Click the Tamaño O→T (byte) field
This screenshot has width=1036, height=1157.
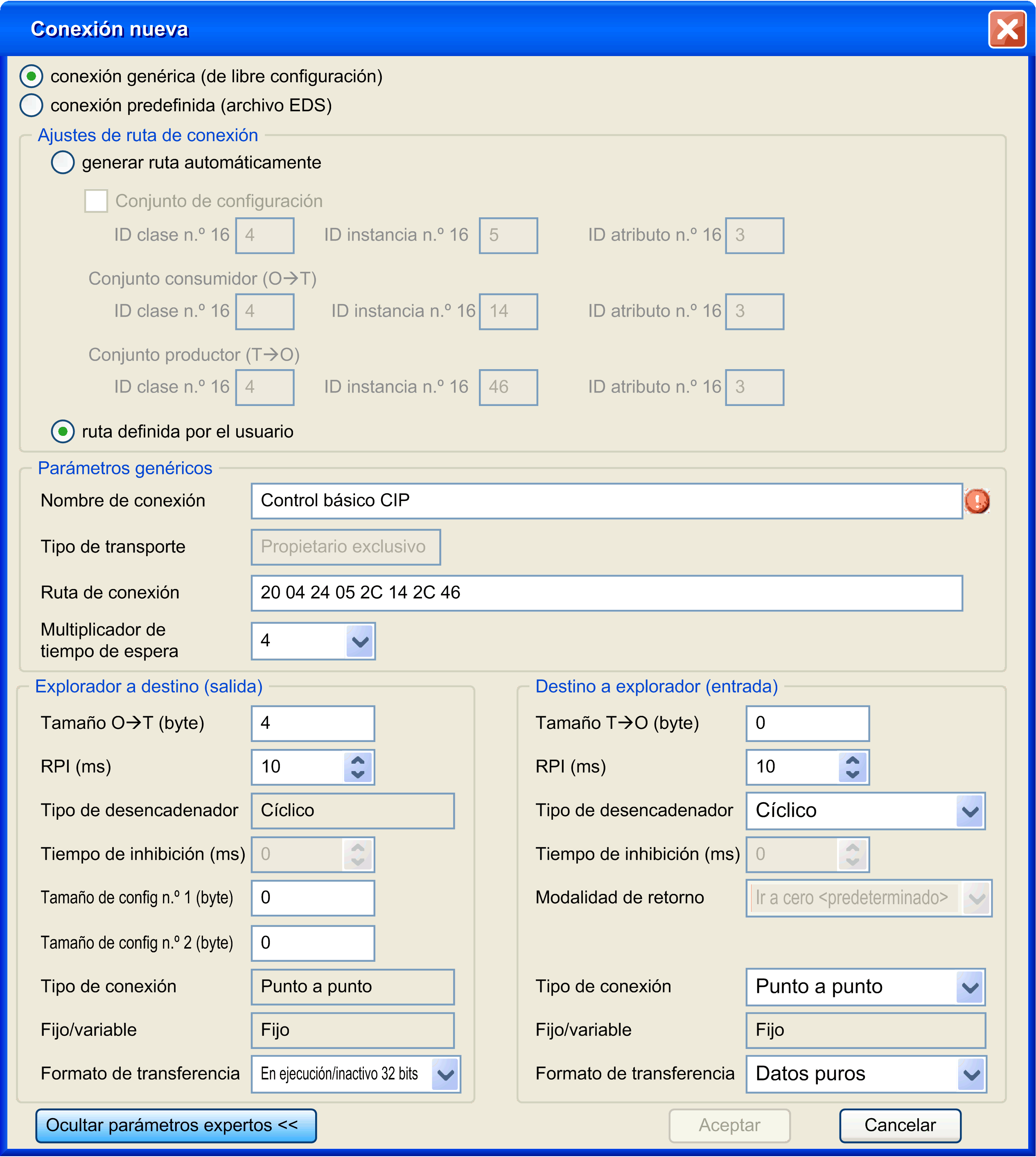312,723
